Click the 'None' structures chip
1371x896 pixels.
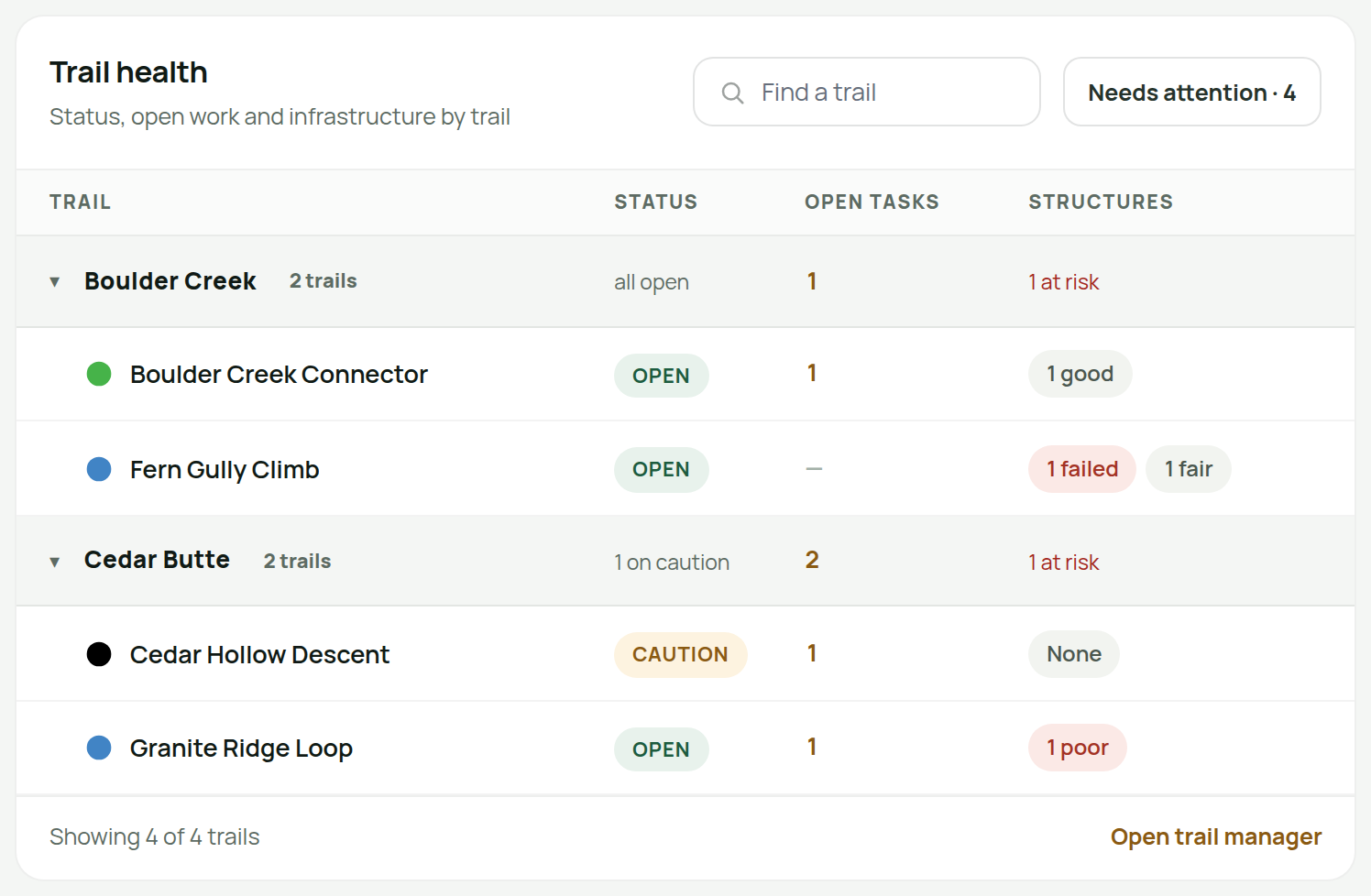pos(1074,654)
